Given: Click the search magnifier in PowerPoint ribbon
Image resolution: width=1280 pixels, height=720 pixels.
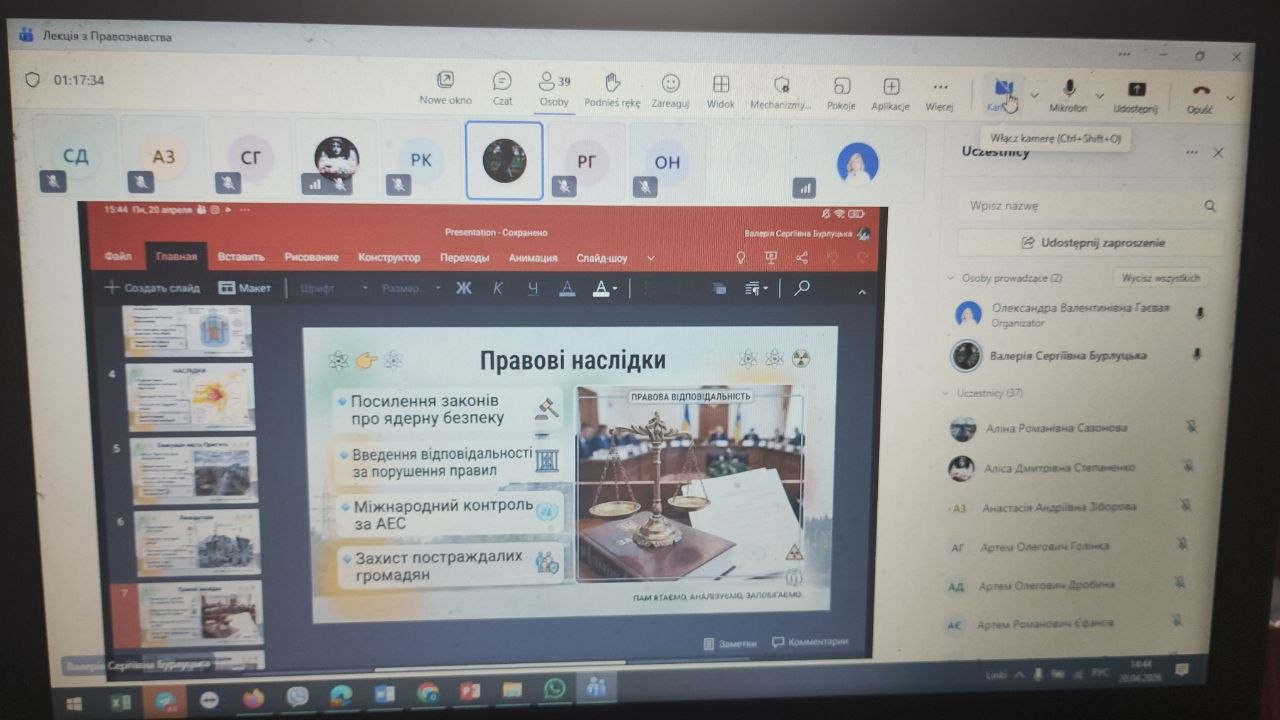Looking at the screenshot, I should tap(801, 288).
